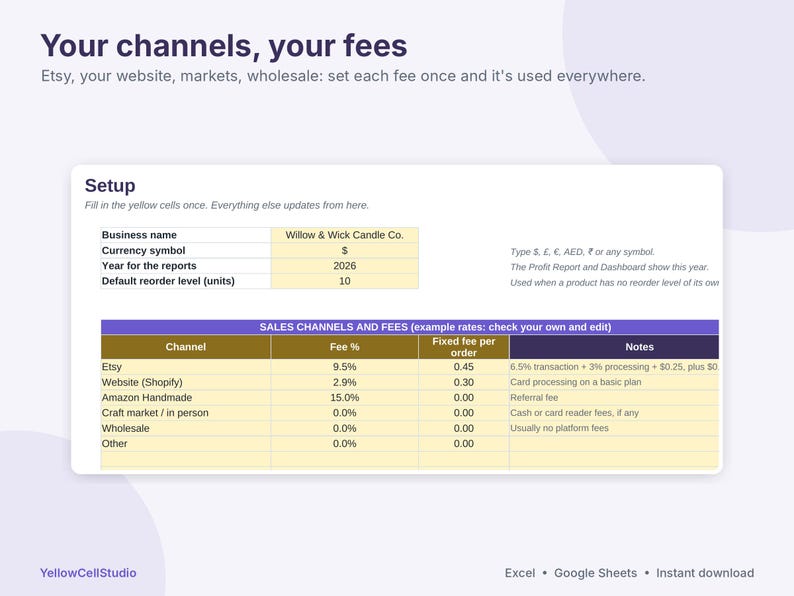This screenshot has height=596, width=794.
Task: Select Amazon Handmade's fee '15.0%'
Action: point(344,398)
